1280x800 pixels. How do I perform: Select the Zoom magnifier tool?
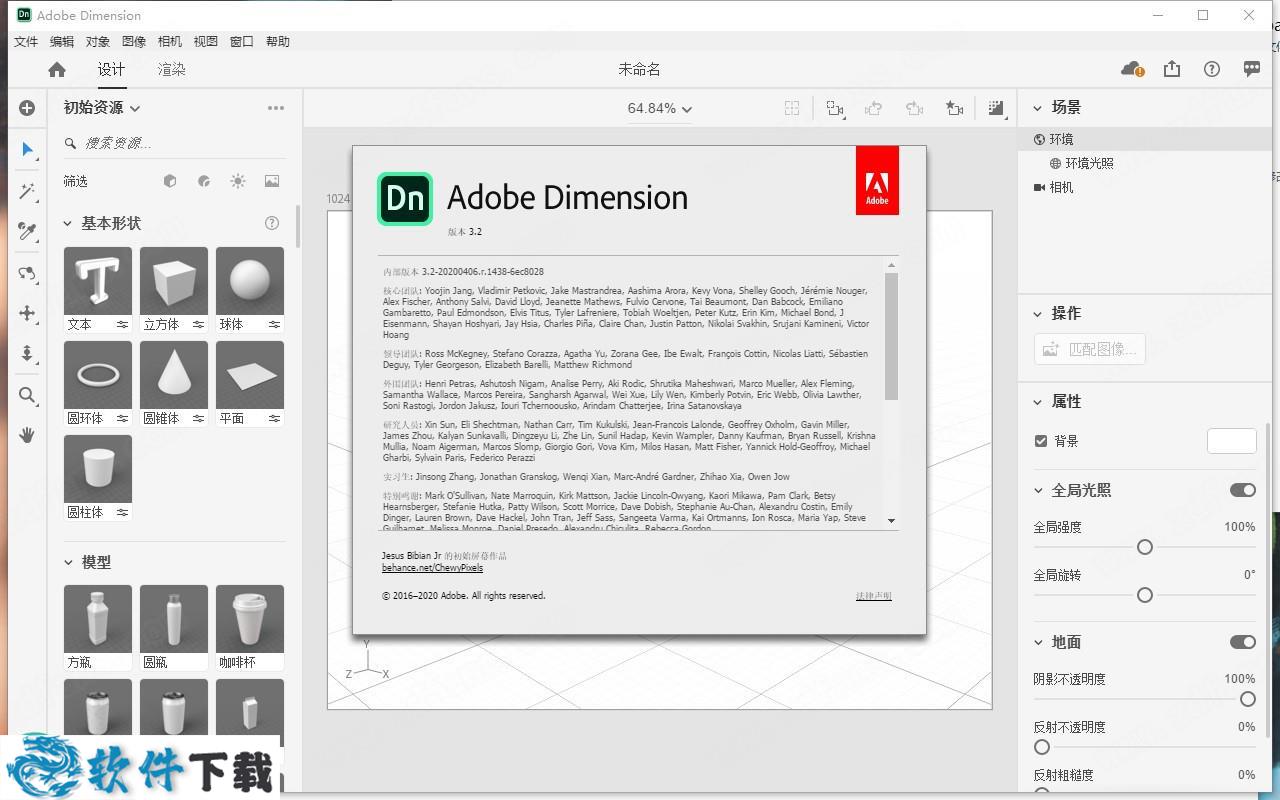click(x=27, y=395)
